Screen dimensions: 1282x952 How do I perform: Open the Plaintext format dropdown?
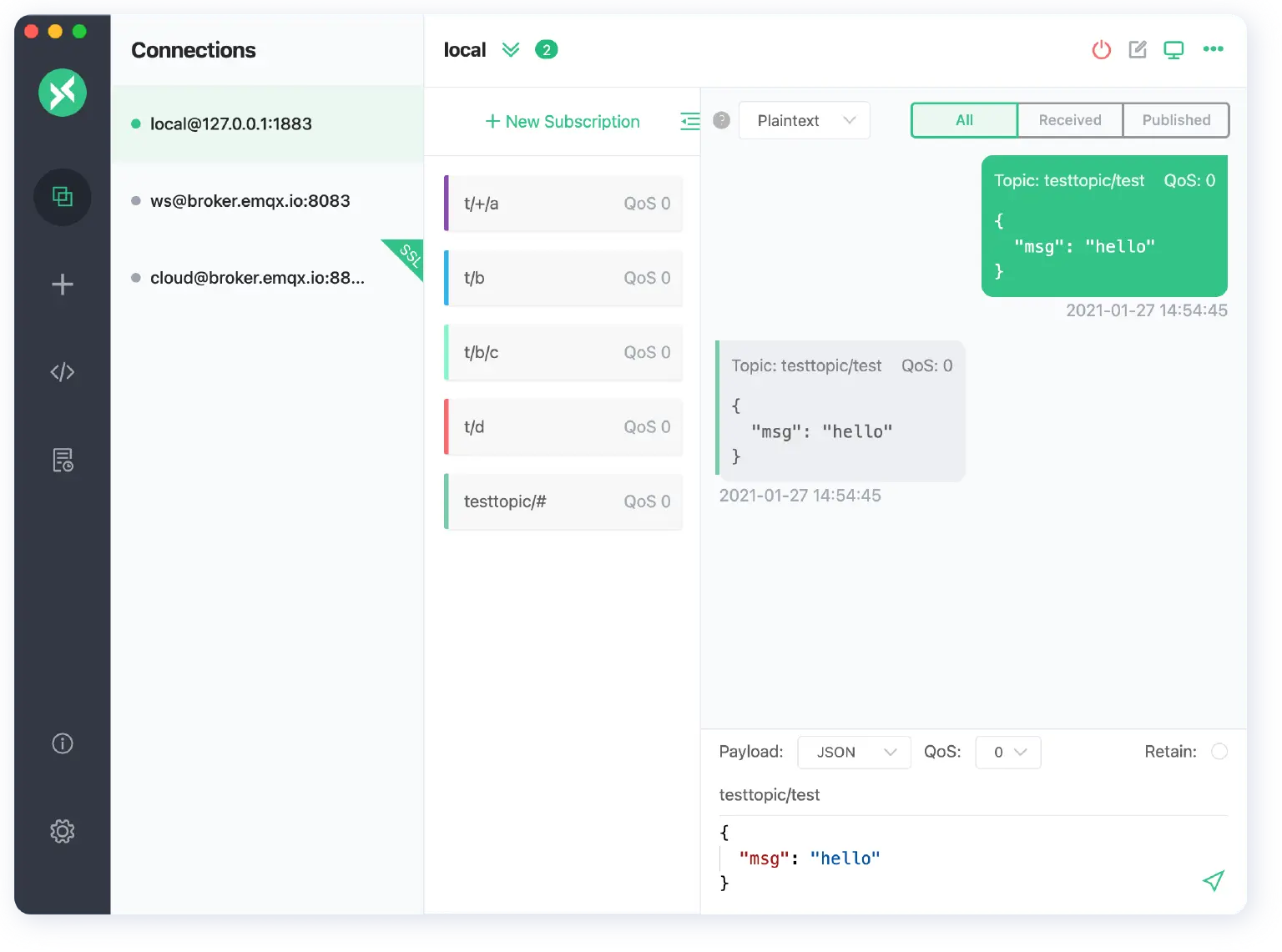[805, 120]
